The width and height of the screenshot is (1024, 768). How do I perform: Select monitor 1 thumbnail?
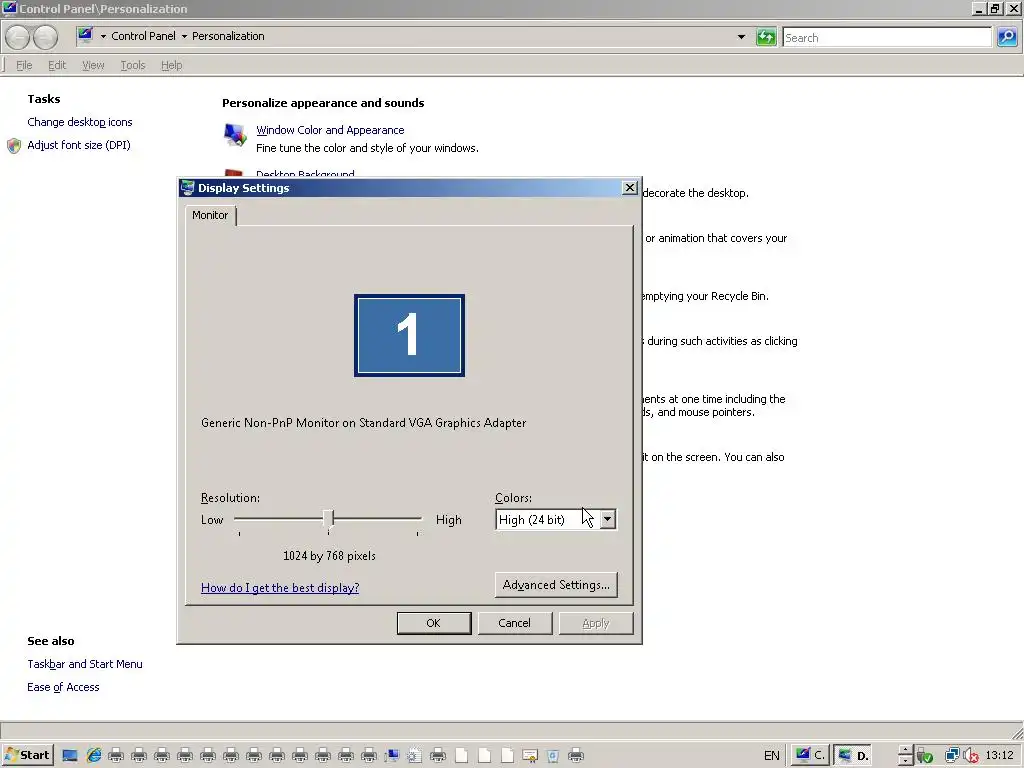409,335
